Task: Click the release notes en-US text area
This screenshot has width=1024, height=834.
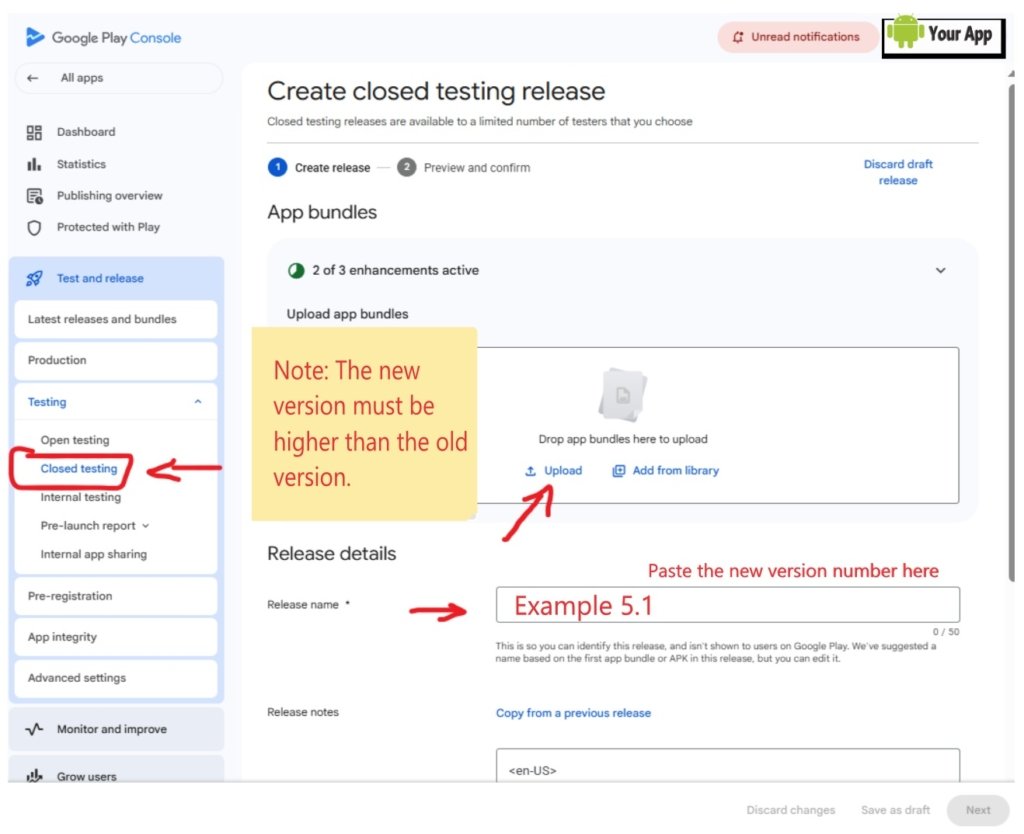Action: [x=728, y=765]
